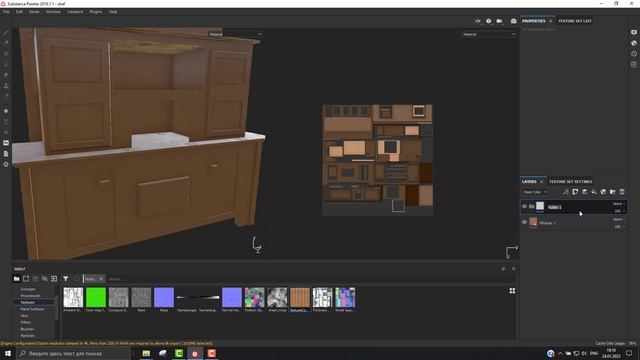Image resolution: width=640 pixels, height=360 pixels.
Task: Open blend mode dropdown of folder layer
Action: click(619, 204)
